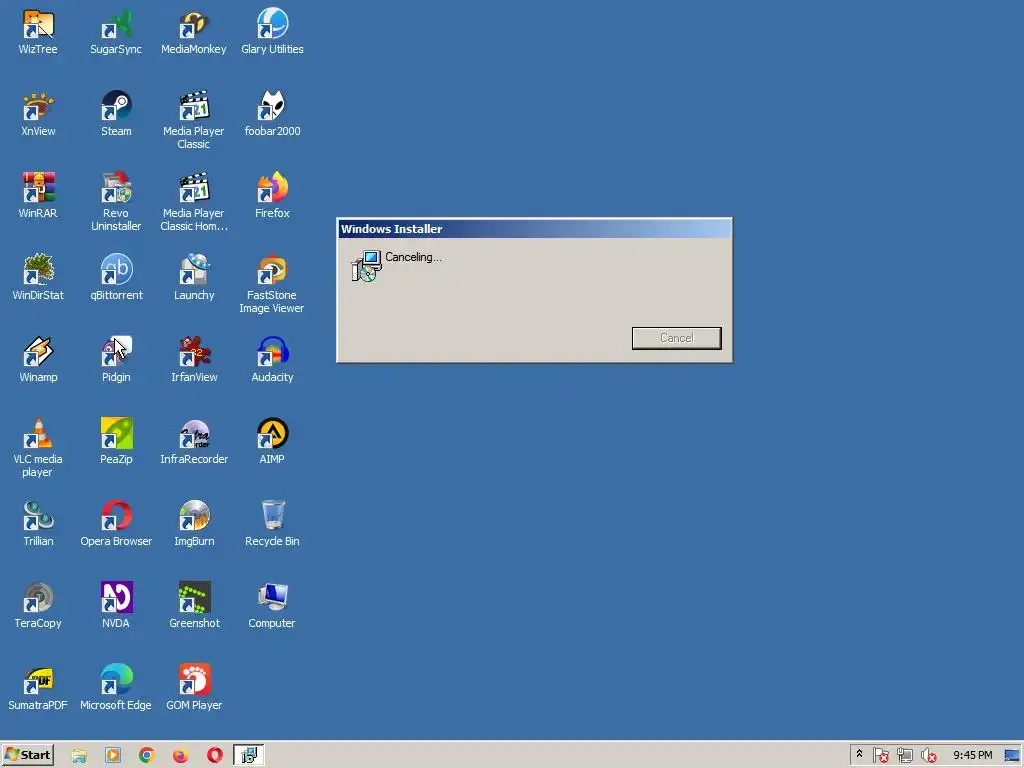Select the XnView desktop icon

[38, 114]
